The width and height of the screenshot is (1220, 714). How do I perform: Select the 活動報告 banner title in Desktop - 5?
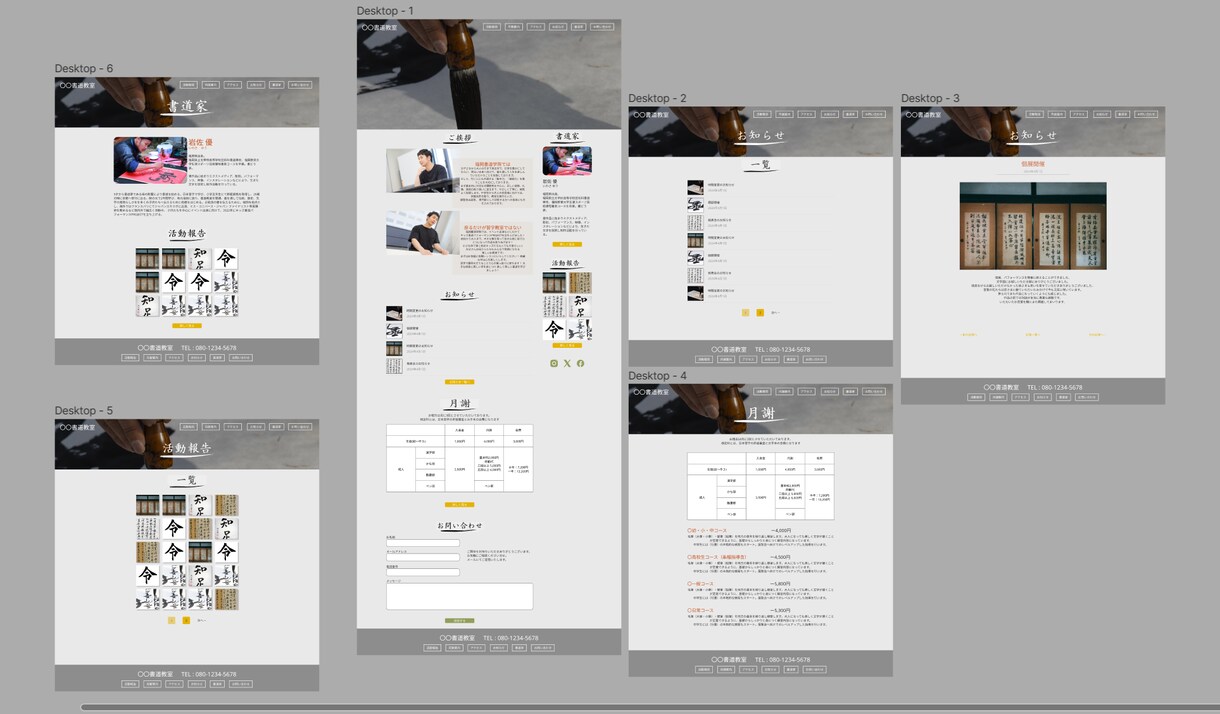(187, 449)
